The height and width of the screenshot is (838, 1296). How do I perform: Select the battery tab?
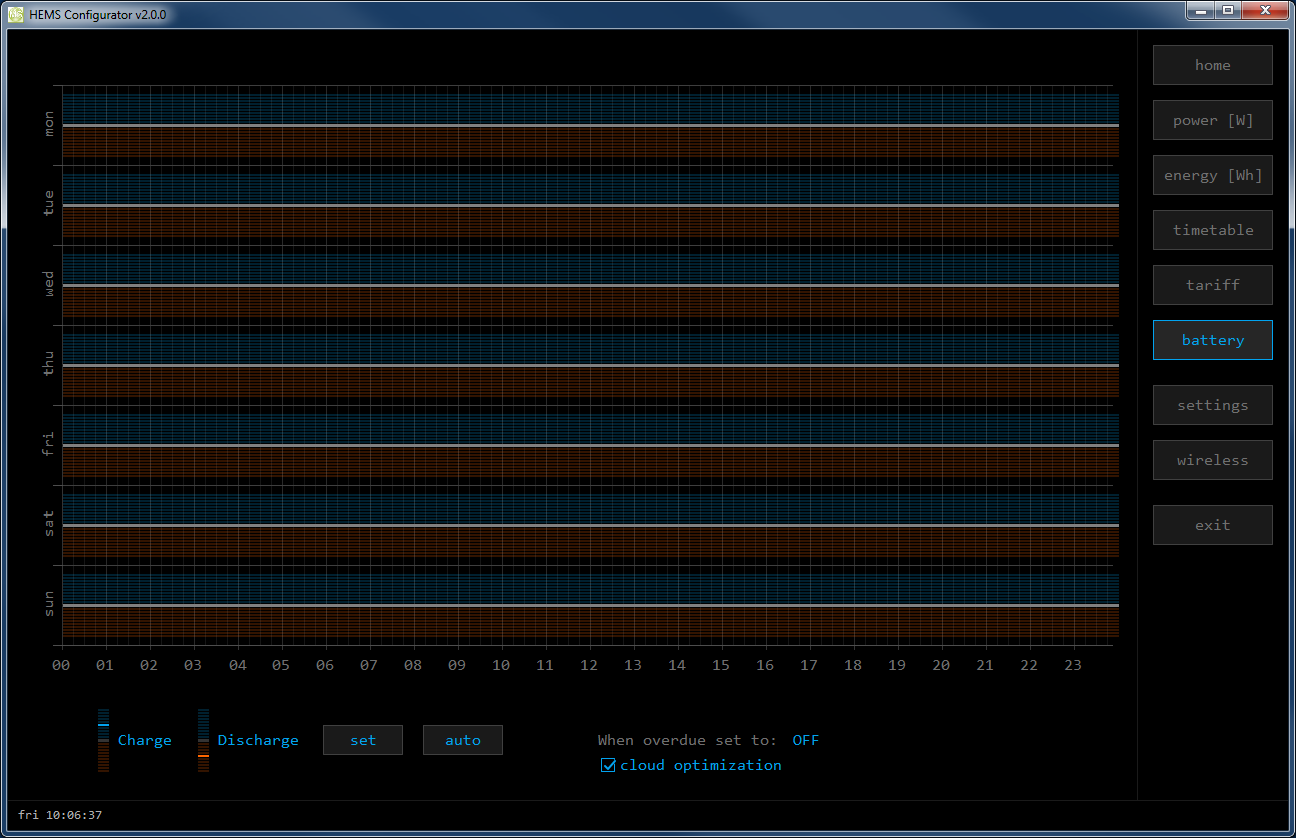pos(1212,340)
